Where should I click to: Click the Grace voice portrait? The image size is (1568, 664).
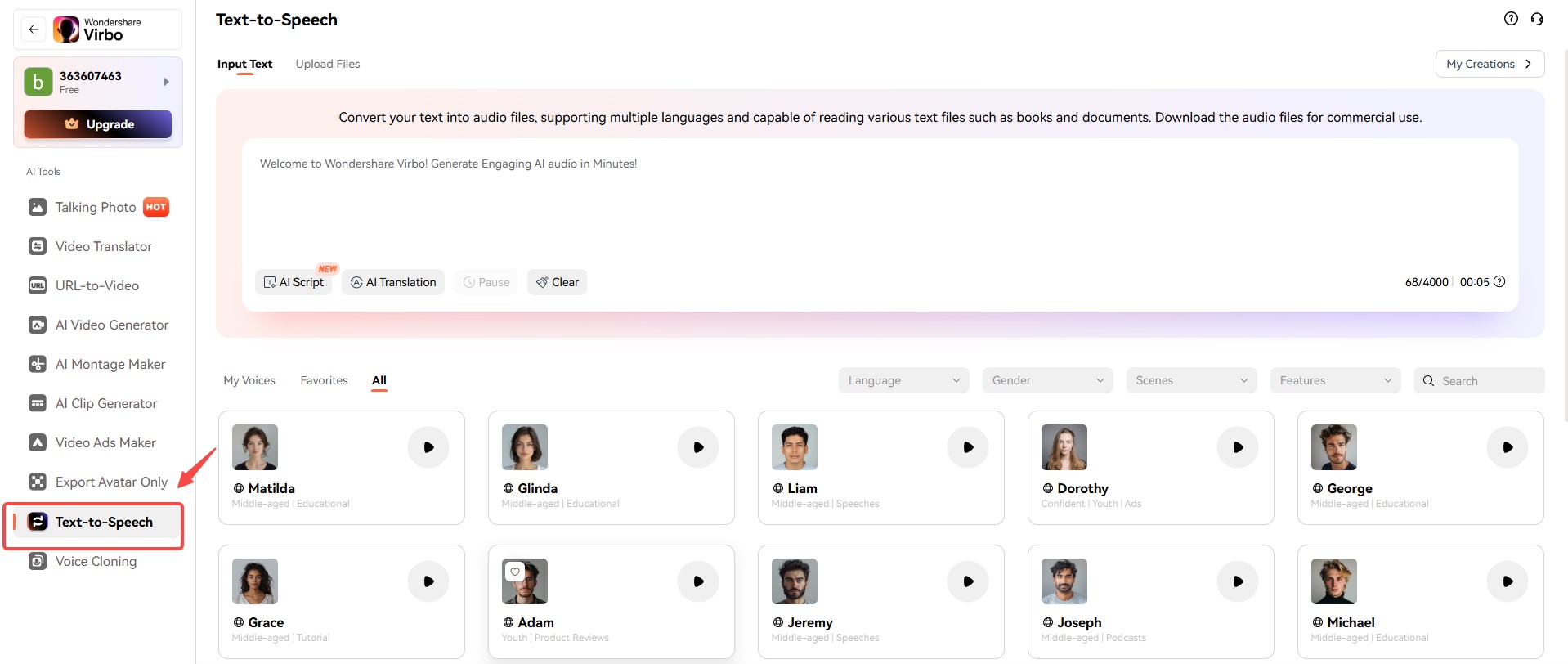coord(255,581)
